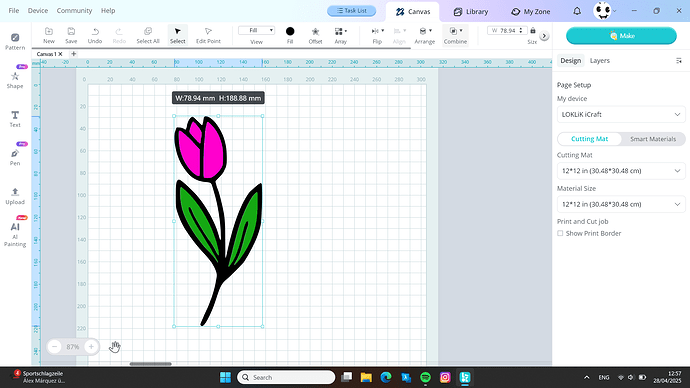Screen dimensions: 690x388
Task: Open the Upload panel
Action: pos(15,196)
